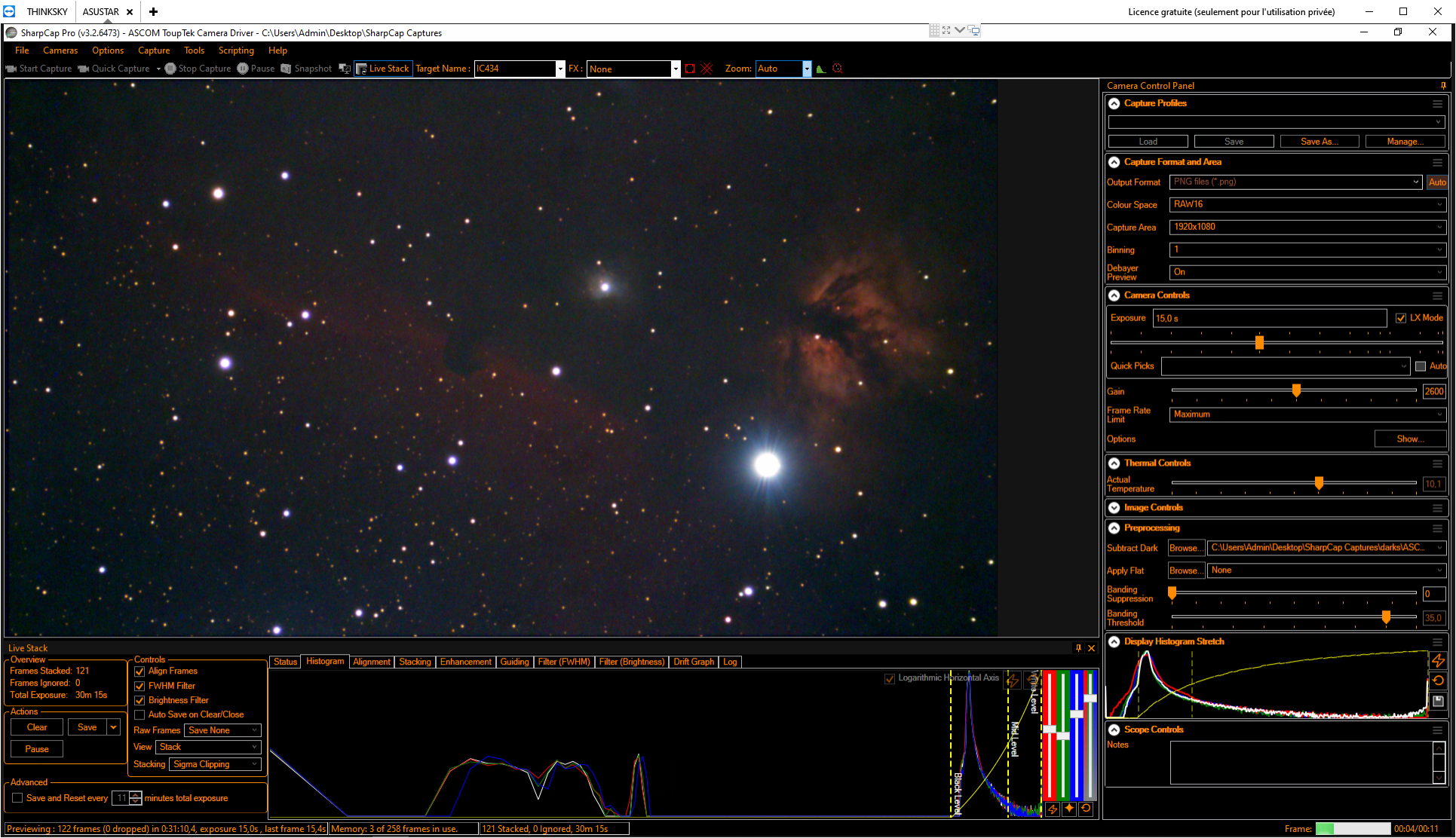The image size is (1456, 838).
Task: Click Stop Capture in the toolbar
Action: click(198, 69)
